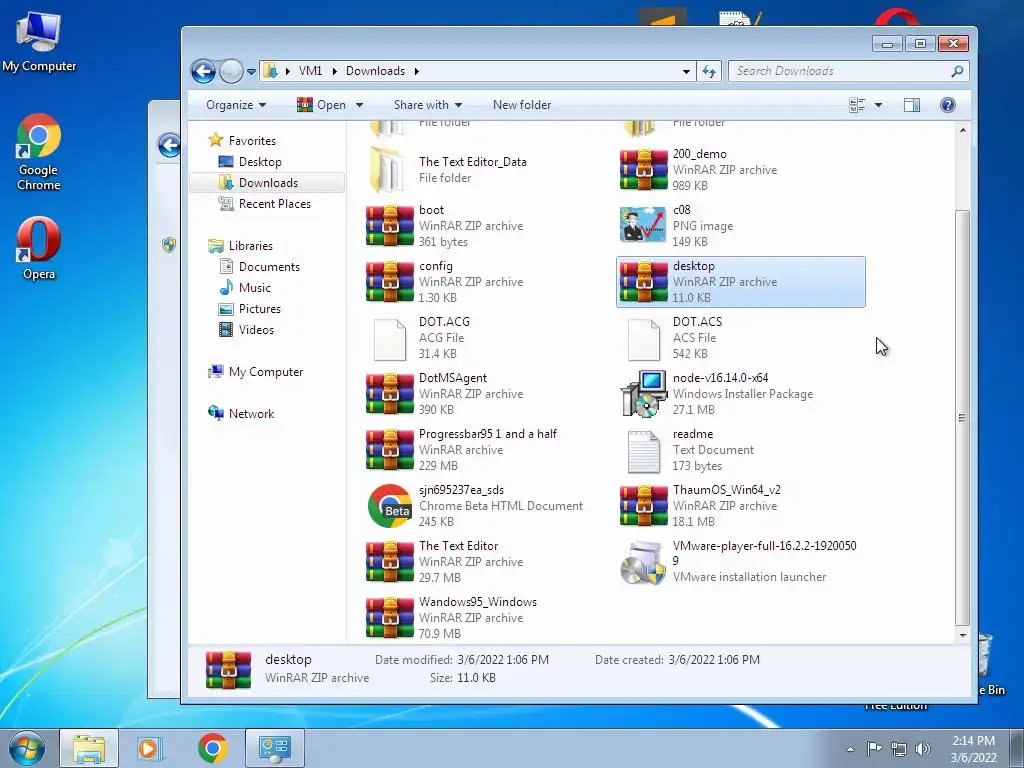This screenshot has width=1024, height=768.
Task: Click the Forward navigation arrow button
Action: pos(231,71)
